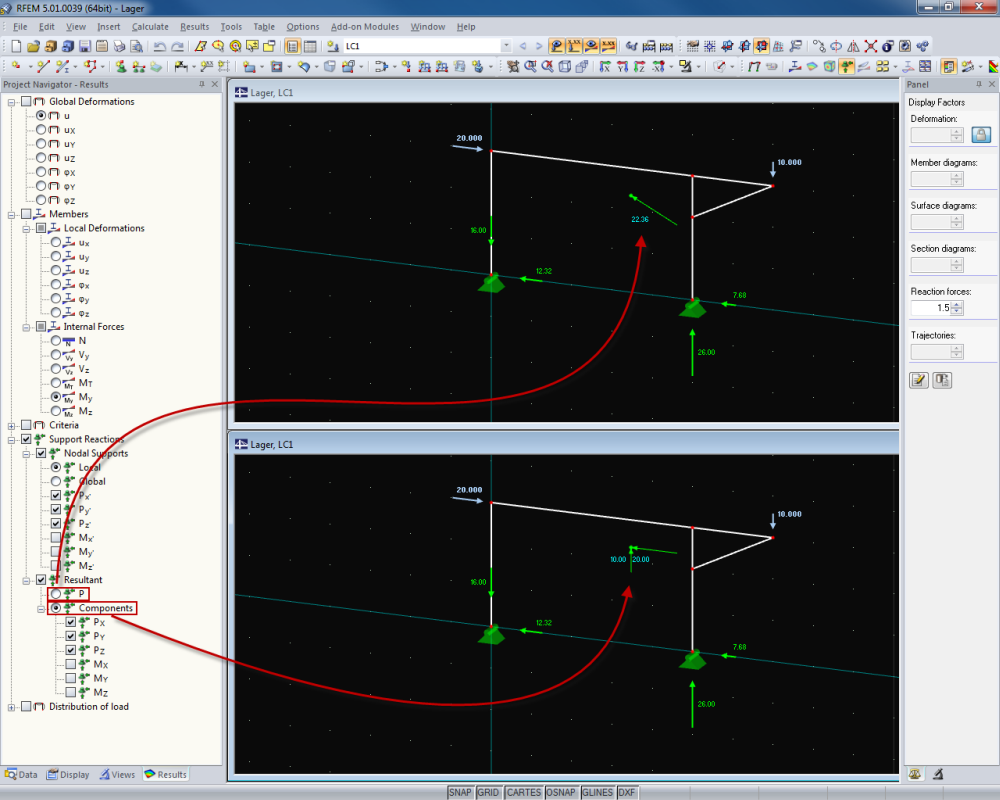Switch to the Display navigator tab
Screen dimensions: 1000x800
(x=68, y=774)
